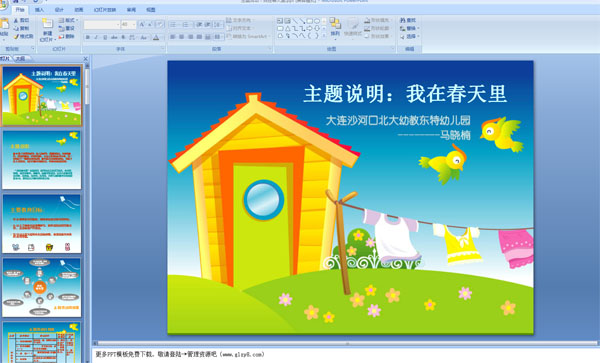The image size is (600, 363).
Task: Add a New Slide (新建幻灯片)
Action: 47,30
